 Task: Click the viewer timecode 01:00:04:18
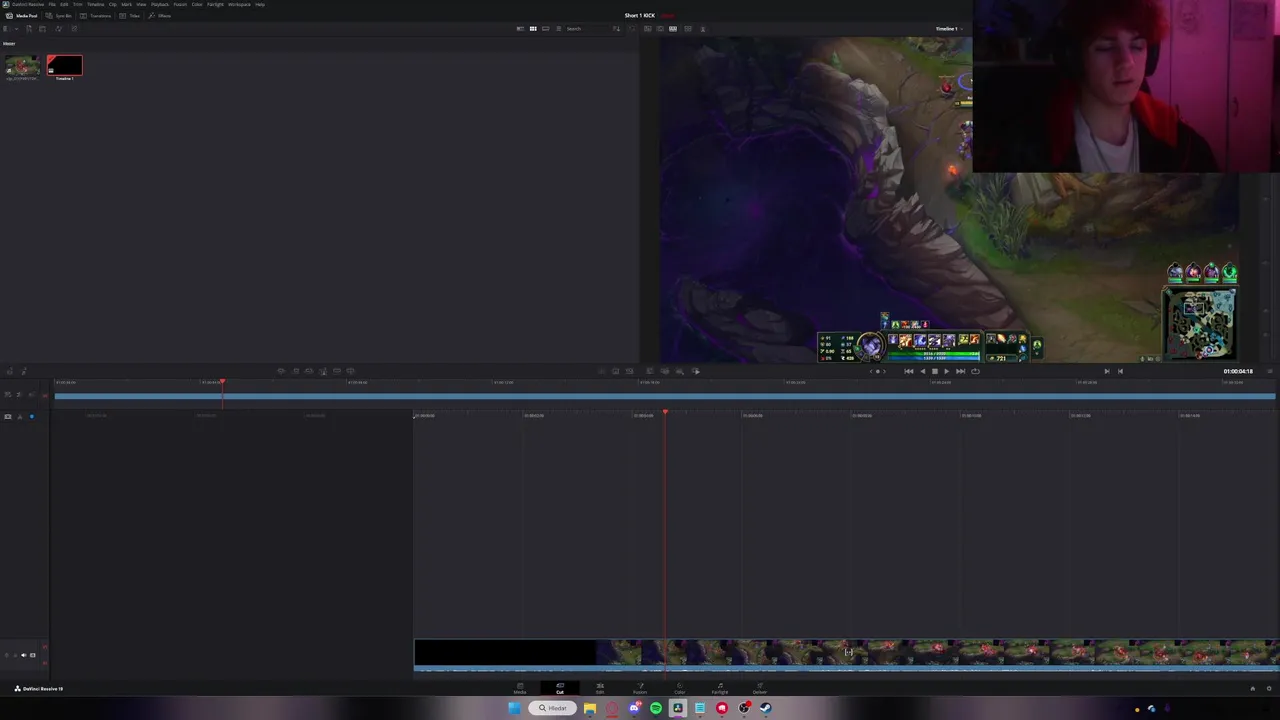point(1238,371)
